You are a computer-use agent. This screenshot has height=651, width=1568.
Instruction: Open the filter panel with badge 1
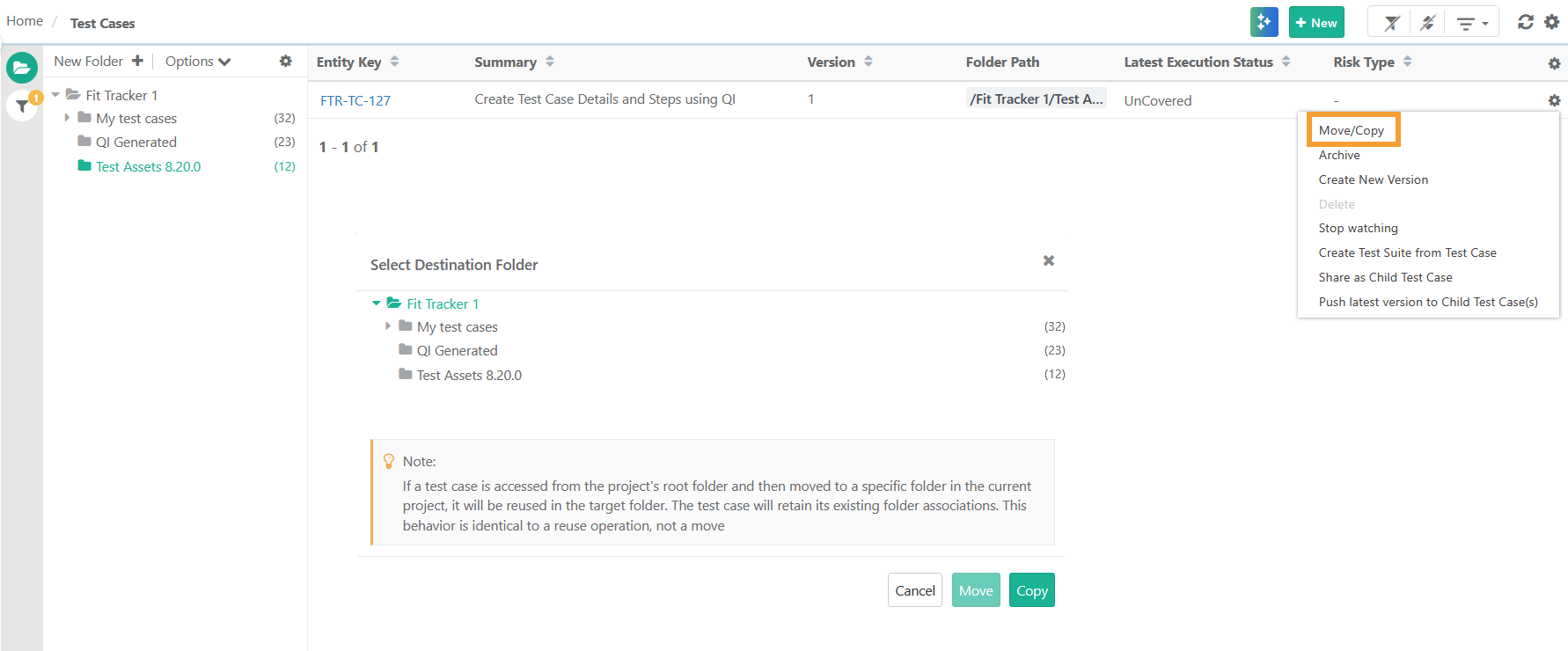tap(22, 106)
